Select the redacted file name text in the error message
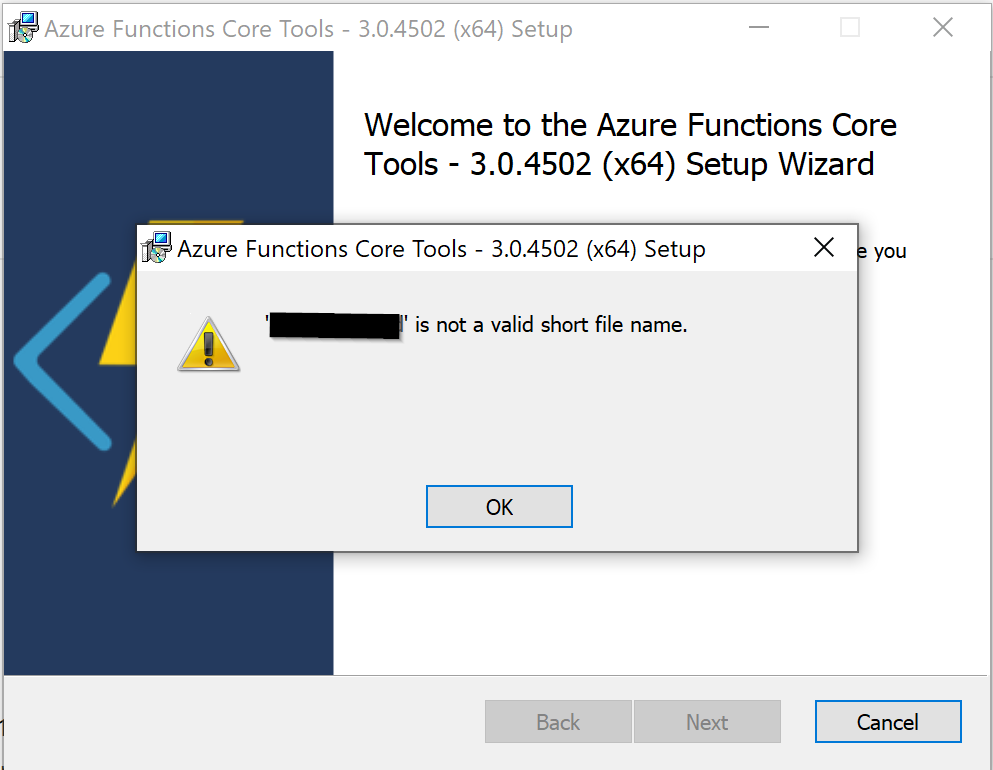Viewport: 993px width, 770px height. tap(333, 324)
